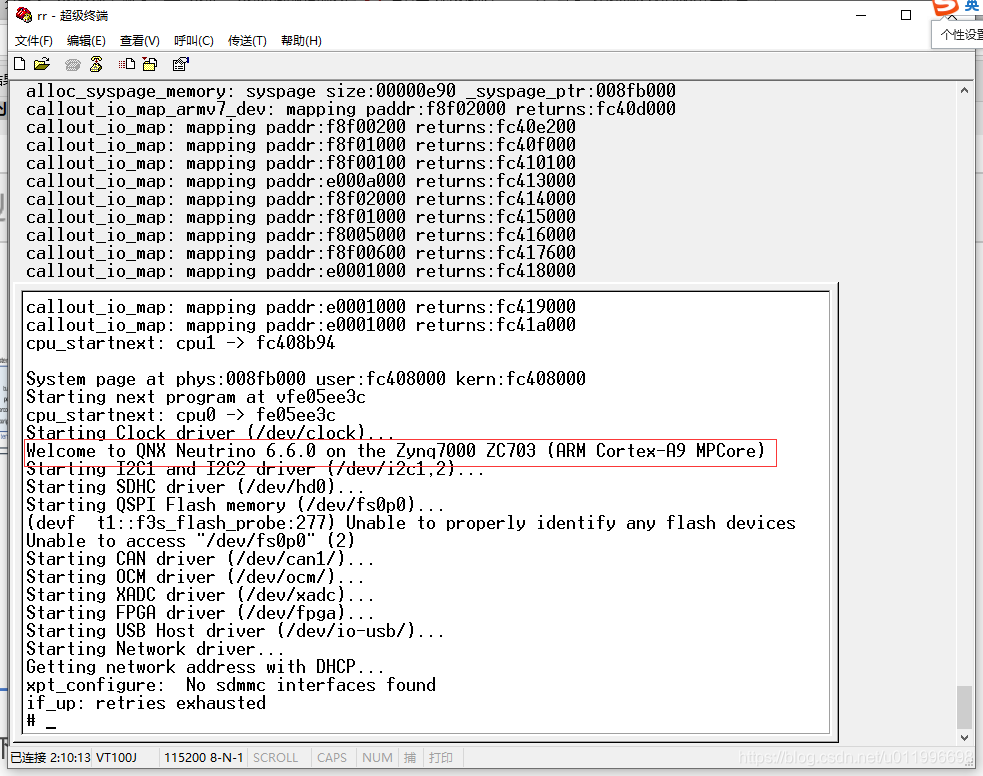Click the scrollbar down arrow
Viewport: 983px width, 776px height.
964,738
